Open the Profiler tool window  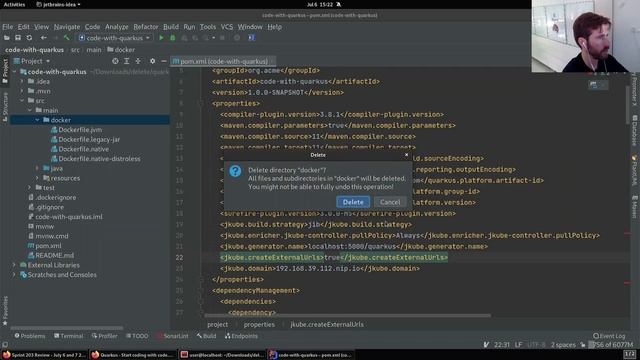click(104, 336)
